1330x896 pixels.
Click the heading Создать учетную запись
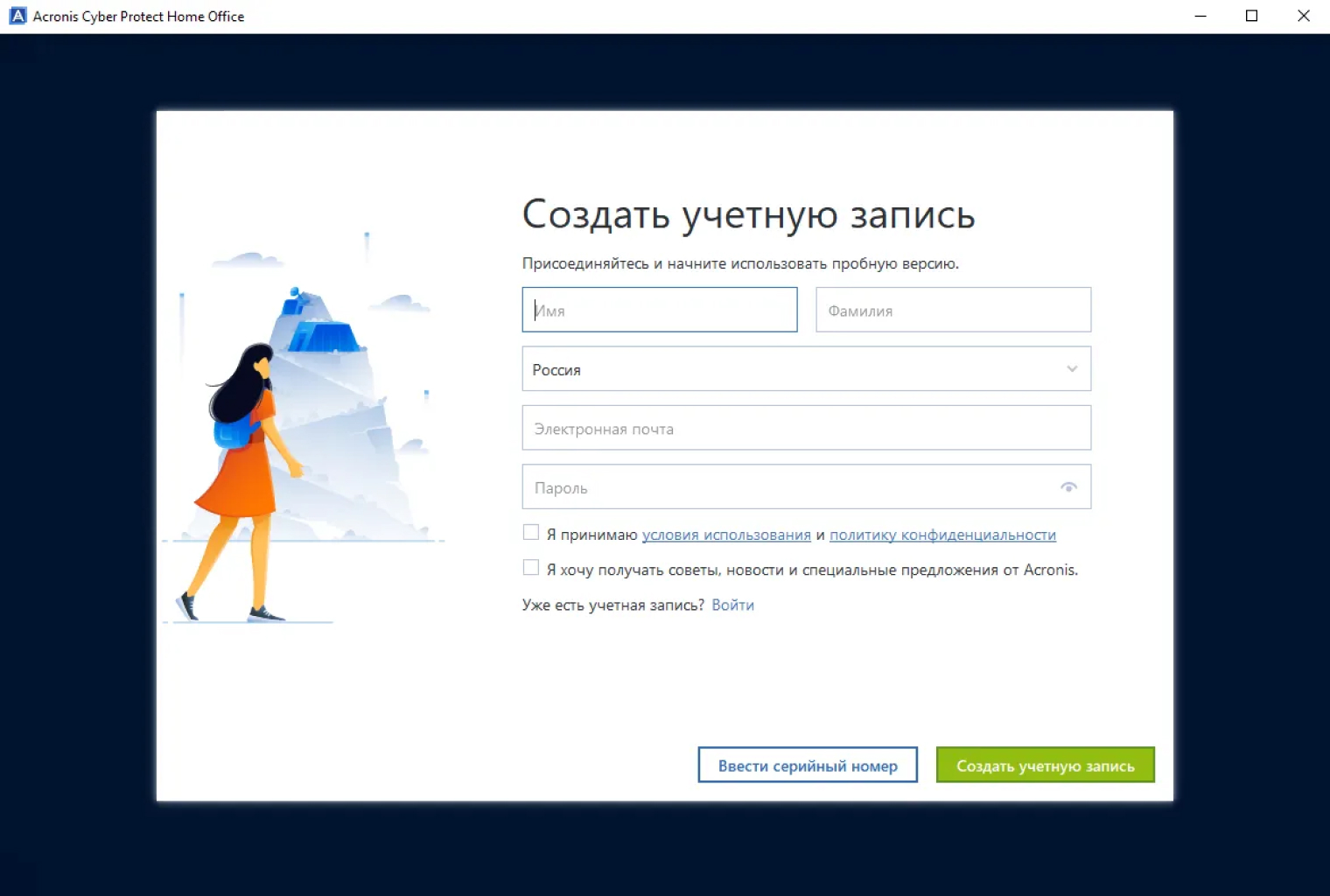(x=748, y=214)
